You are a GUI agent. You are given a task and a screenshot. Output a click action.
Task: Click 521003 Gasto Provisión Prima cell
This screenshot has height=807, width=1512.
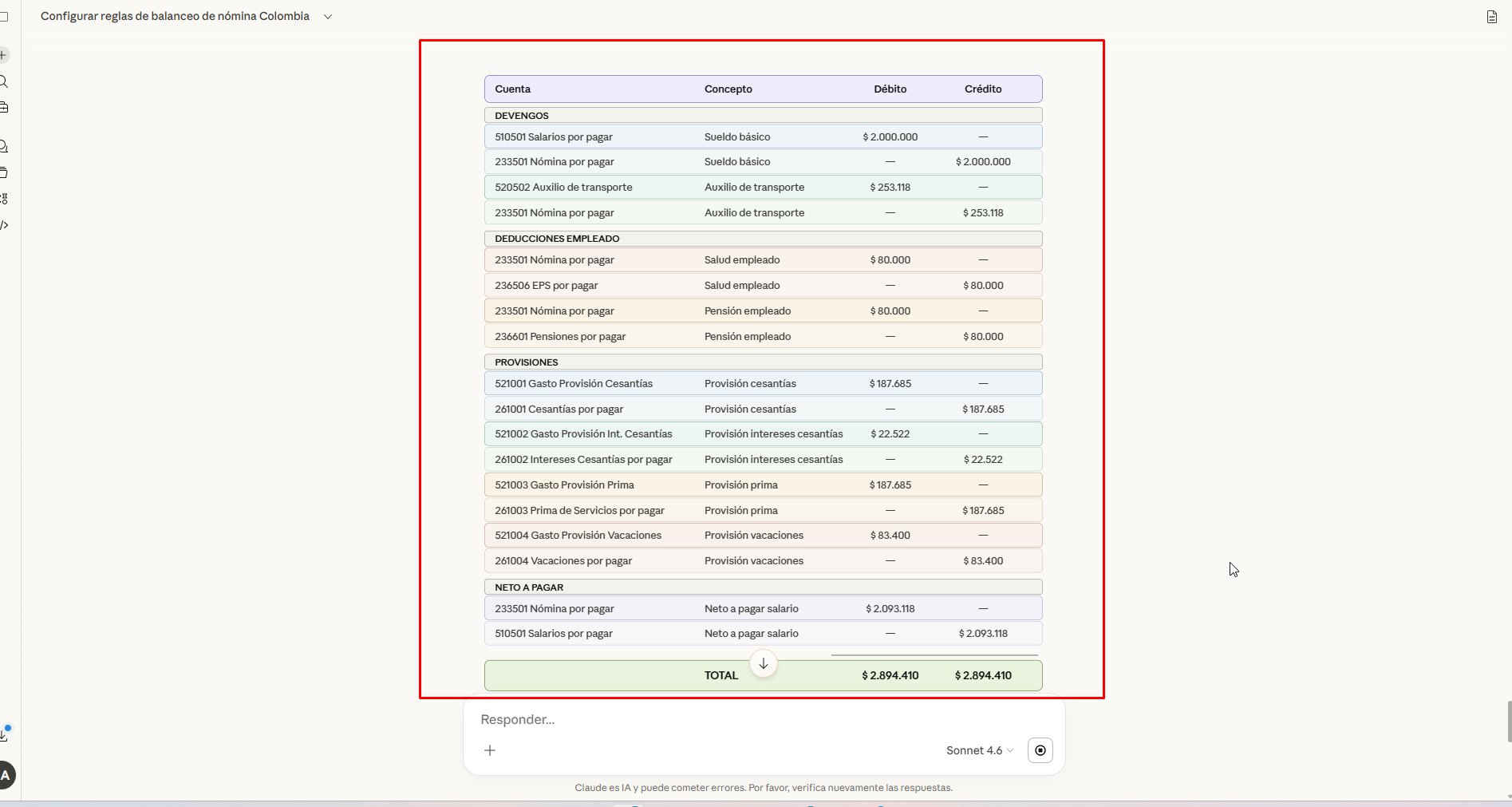click(x=564, y=485)
